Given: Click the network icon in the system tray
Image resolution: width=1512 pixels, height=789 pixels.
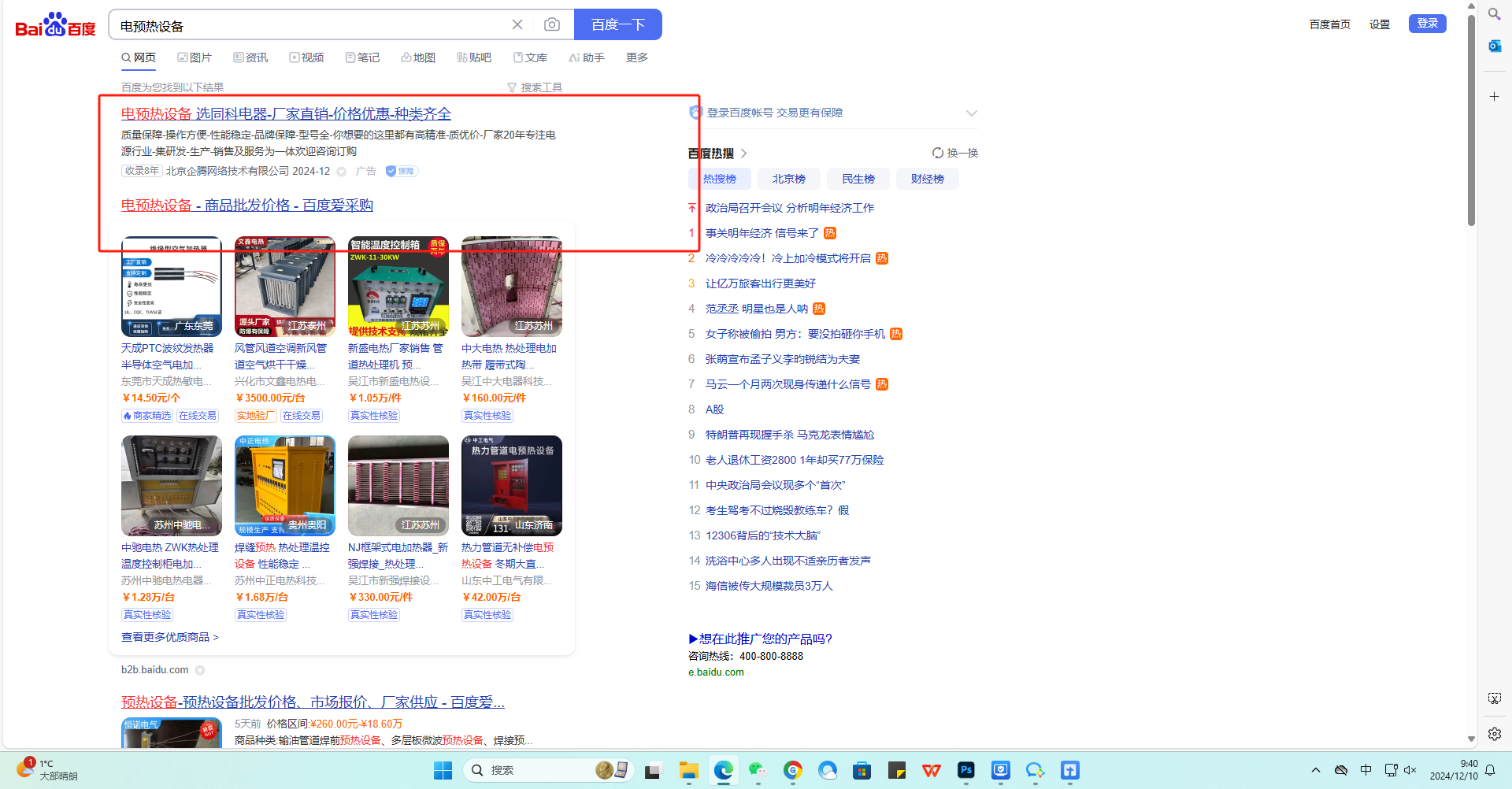Looking at the screenshot, I should click(1391, 770).
